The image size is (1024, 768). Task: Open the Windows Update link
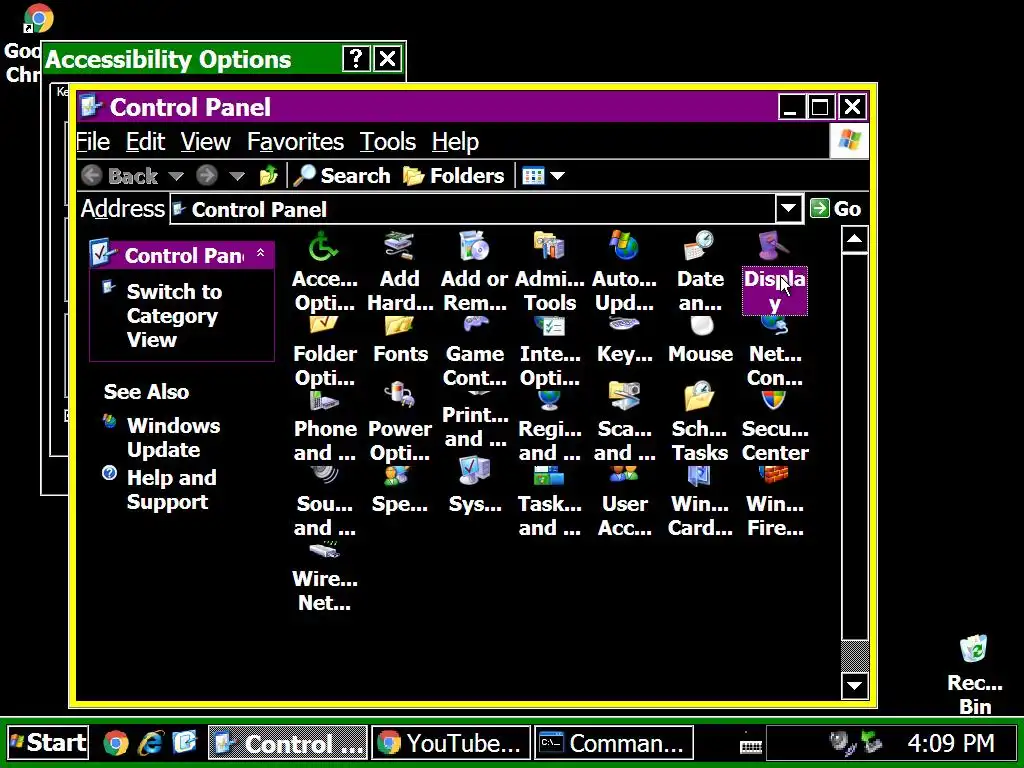[x=173, y=438]
